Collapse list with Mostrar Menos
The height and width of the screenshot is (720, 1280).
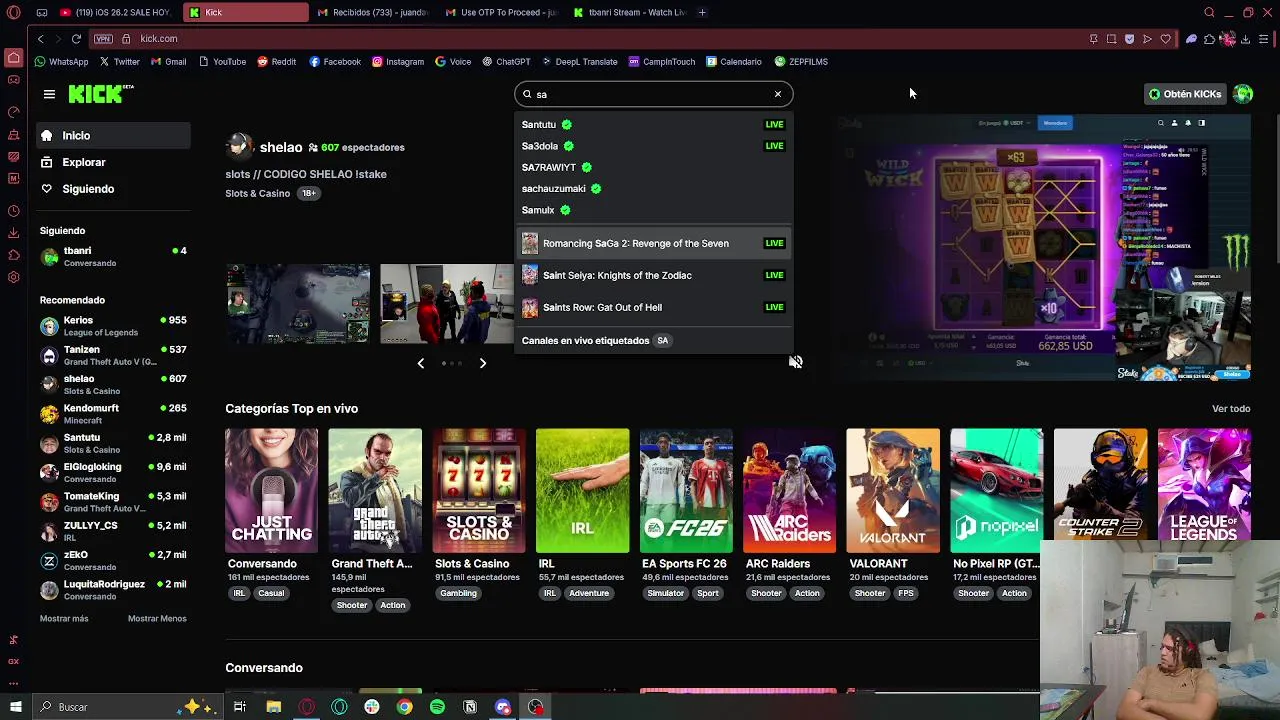pos(157,619)
